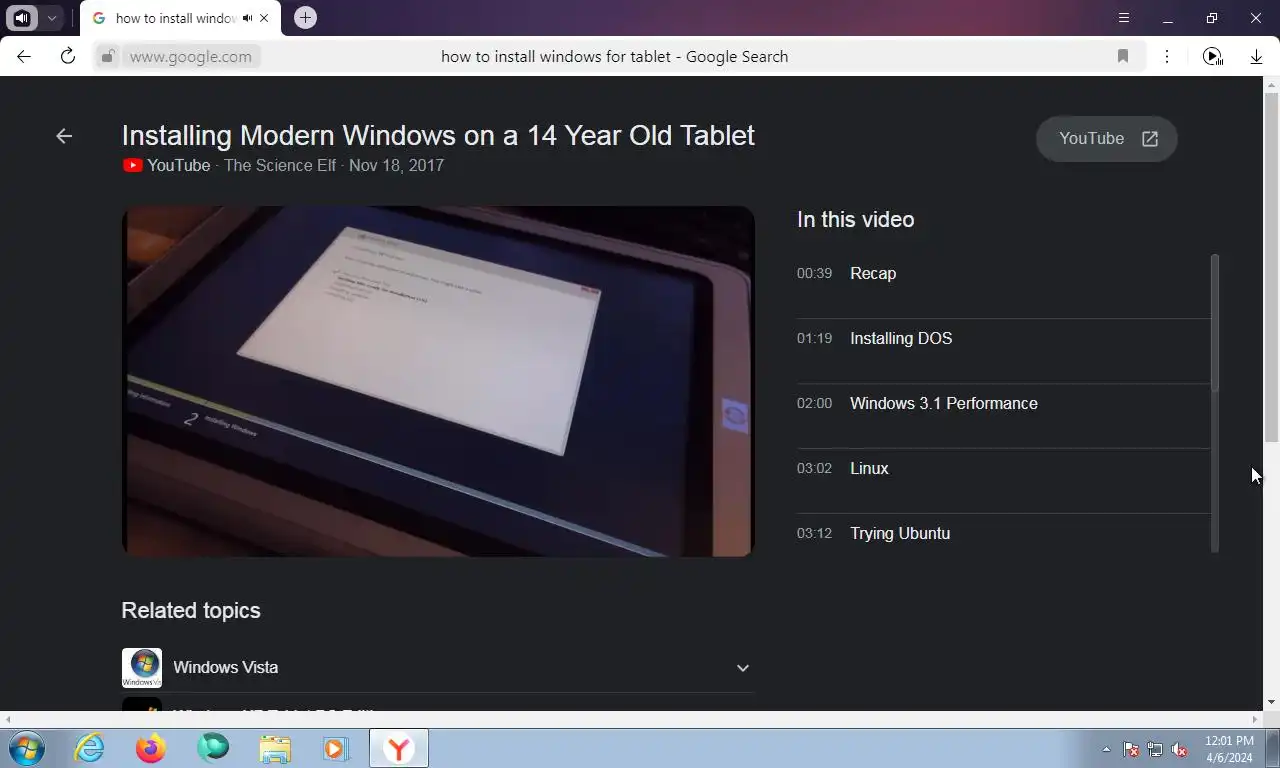The width and height of the screenshot is (1280, 768).
Task: Close the 'how to install windows' tab
Action: [264, 18]
